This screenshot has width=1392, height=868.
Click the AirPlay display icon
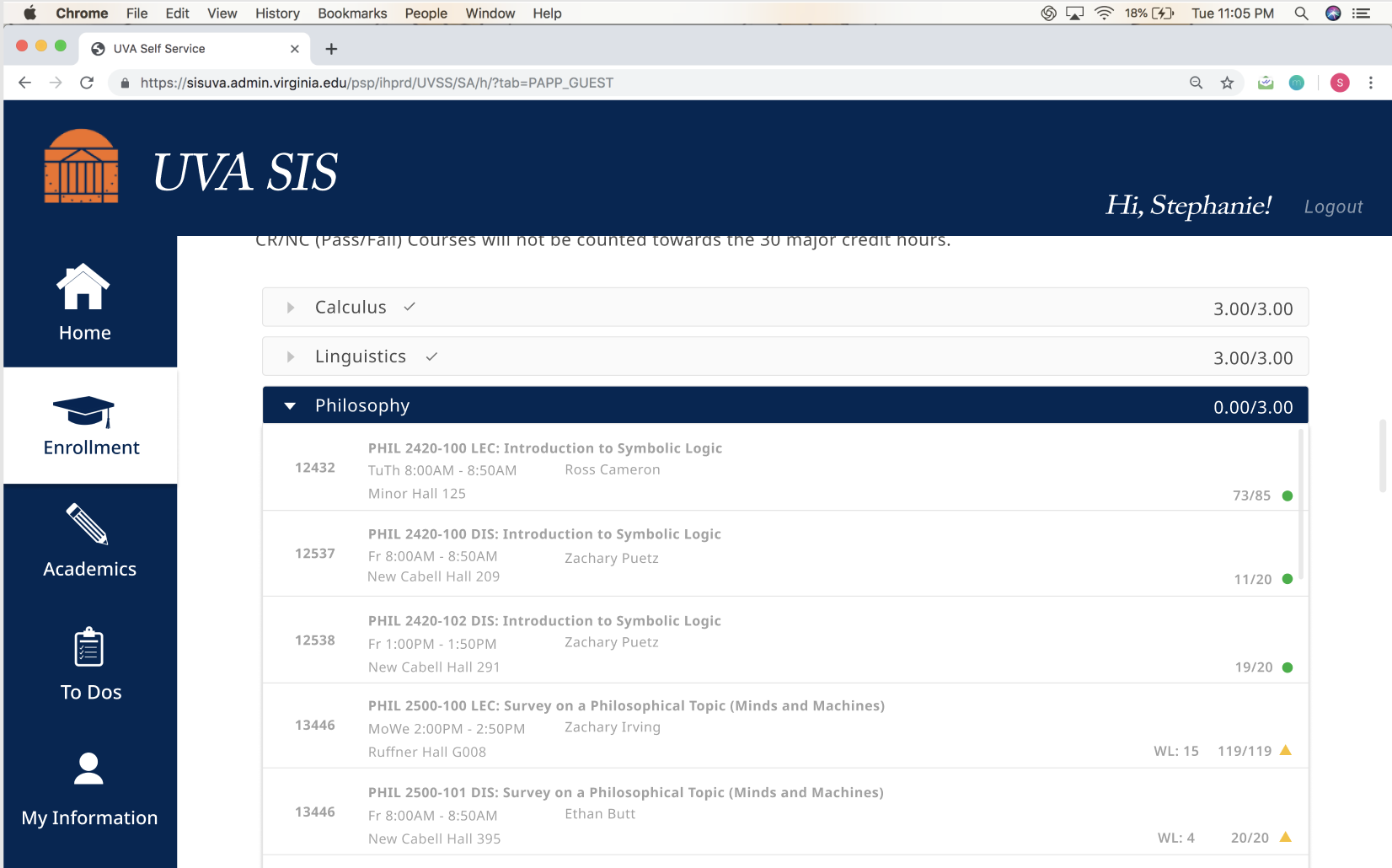pyautogui.click(x=1074, y=13)
